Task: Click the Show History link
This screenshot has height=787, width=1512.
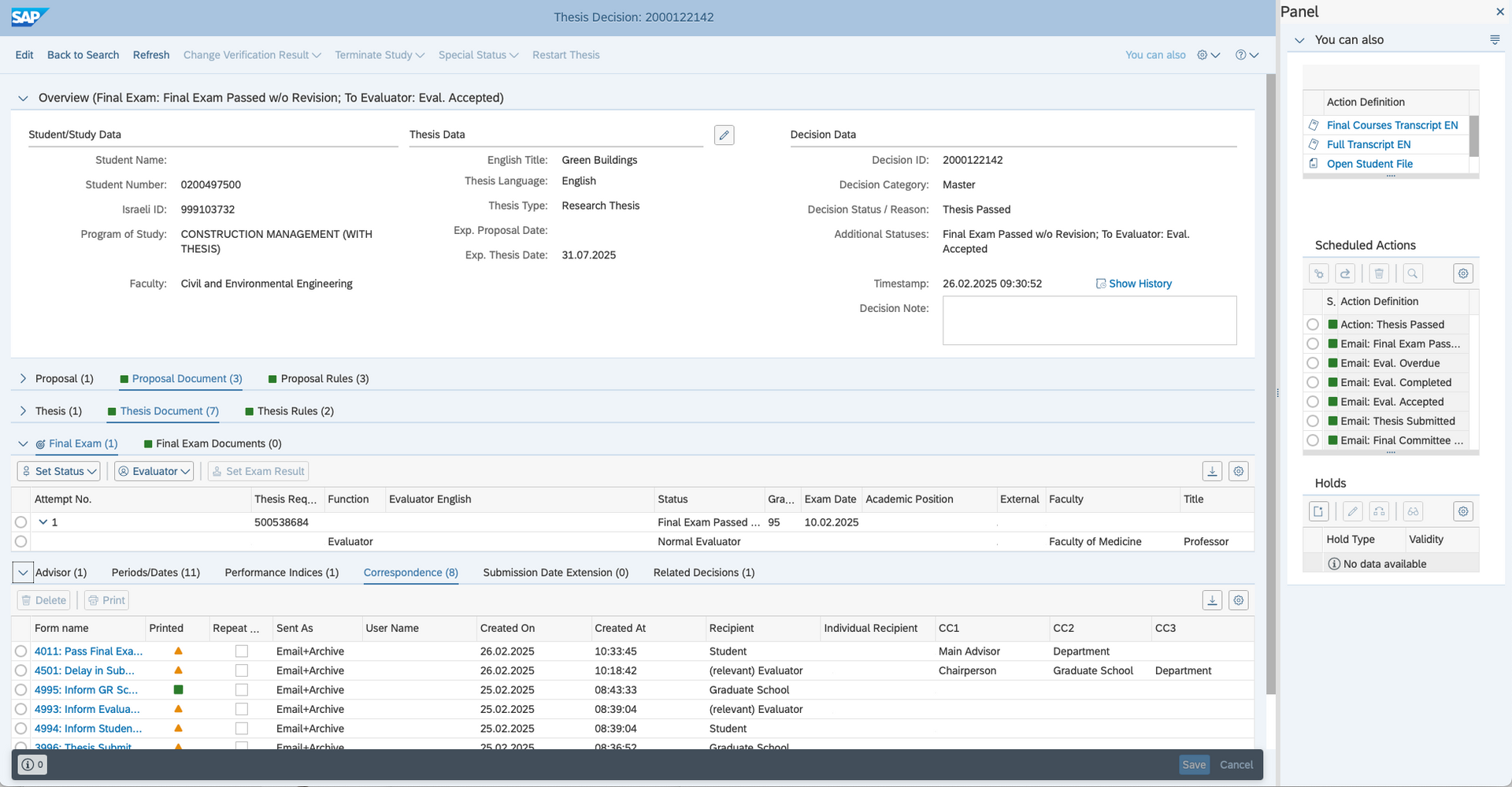Action: click(1140, 284)
